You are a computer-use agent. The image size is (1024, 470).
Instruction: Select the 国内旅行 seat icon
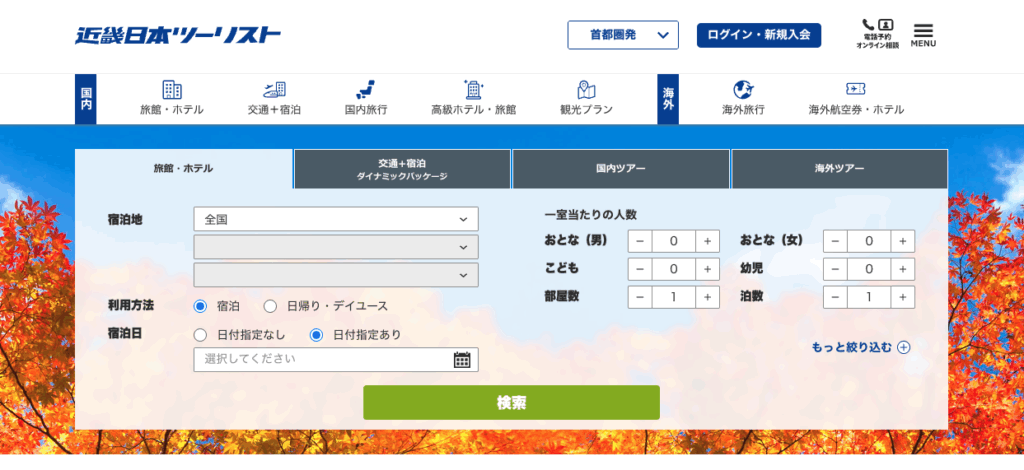coord(365,90)
